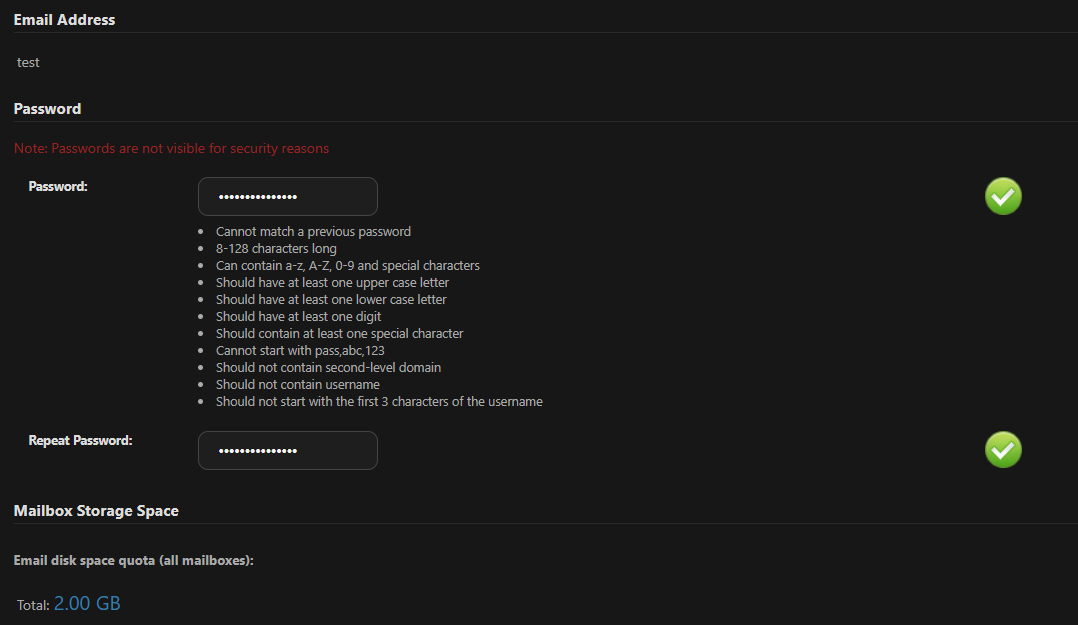Click the "8-128 characters long" rule

click(276, 248)
